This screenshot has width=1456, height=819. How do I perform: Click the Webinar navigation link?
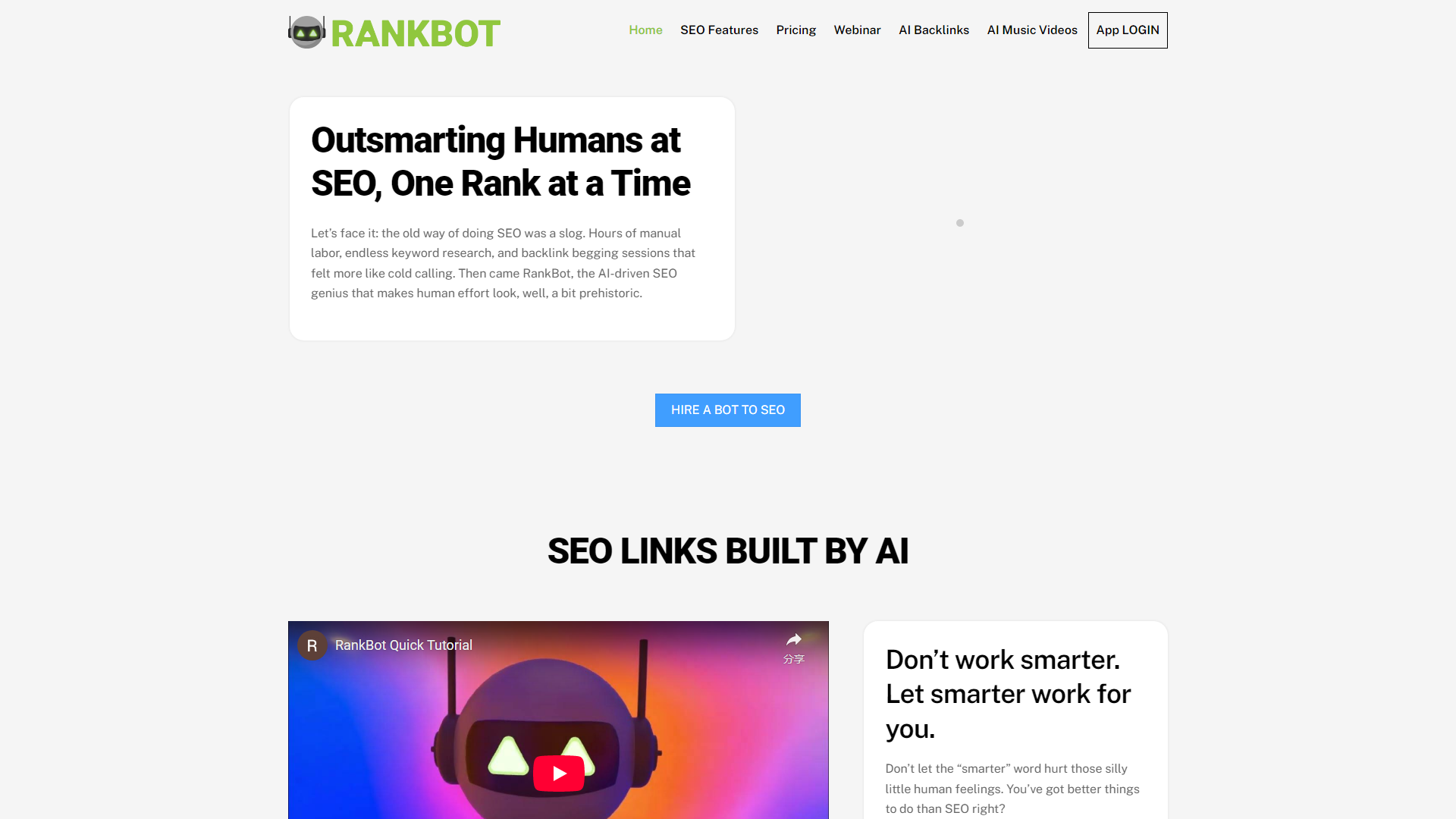click(x=857, y=30)
